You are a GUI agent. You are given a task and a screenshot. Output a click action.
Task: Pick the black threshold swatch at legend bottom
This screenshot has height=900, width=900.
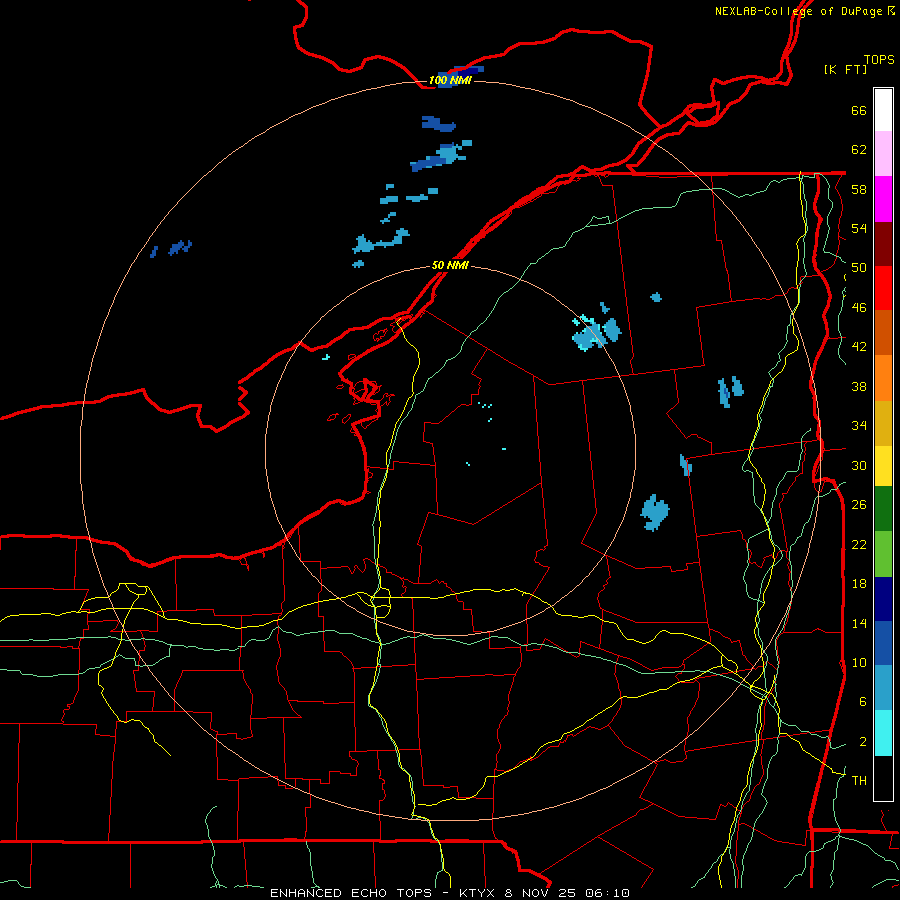point(883,778)
